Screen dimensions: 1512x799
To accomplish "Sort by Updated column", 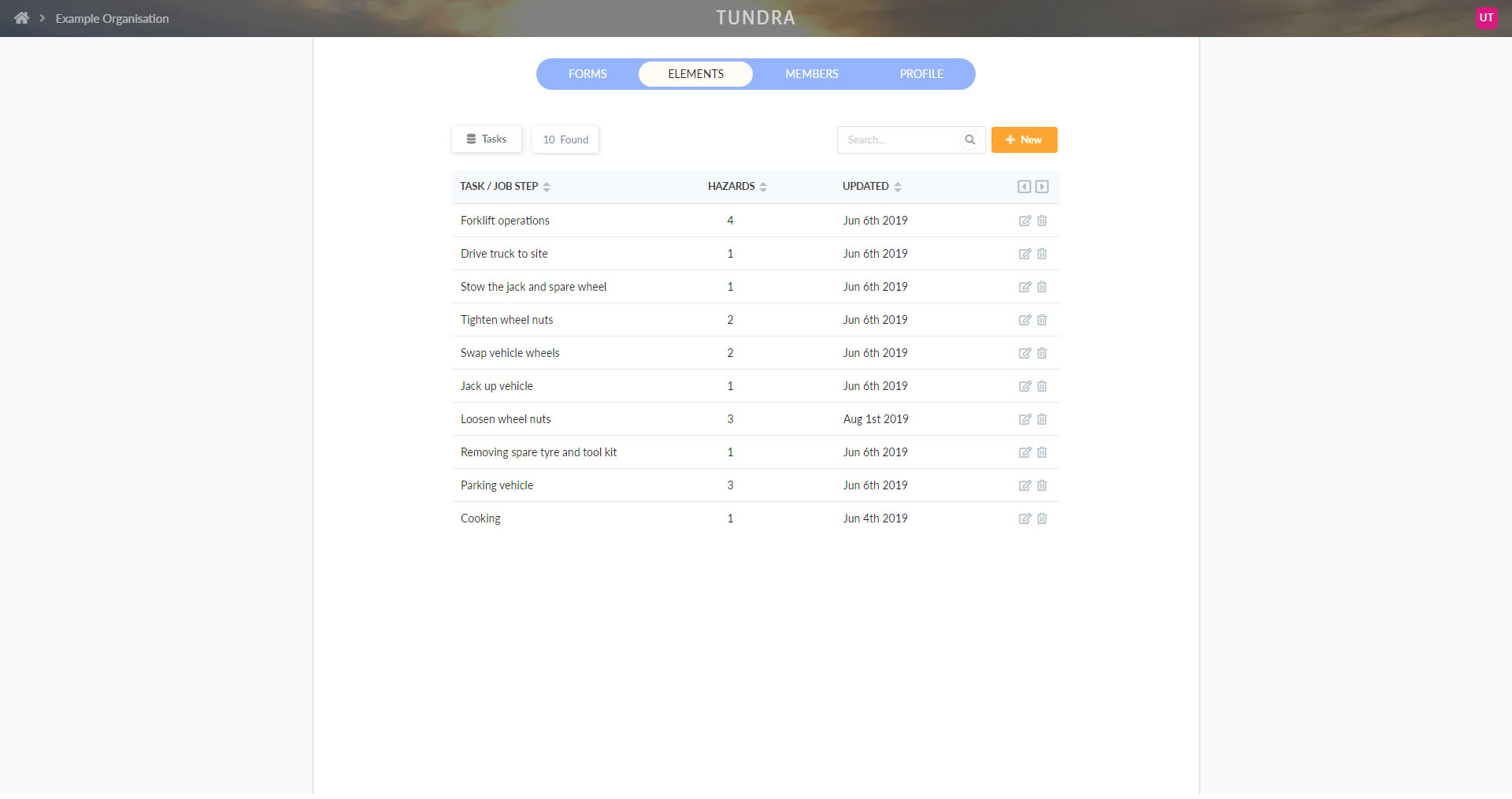I will (872, 186).
